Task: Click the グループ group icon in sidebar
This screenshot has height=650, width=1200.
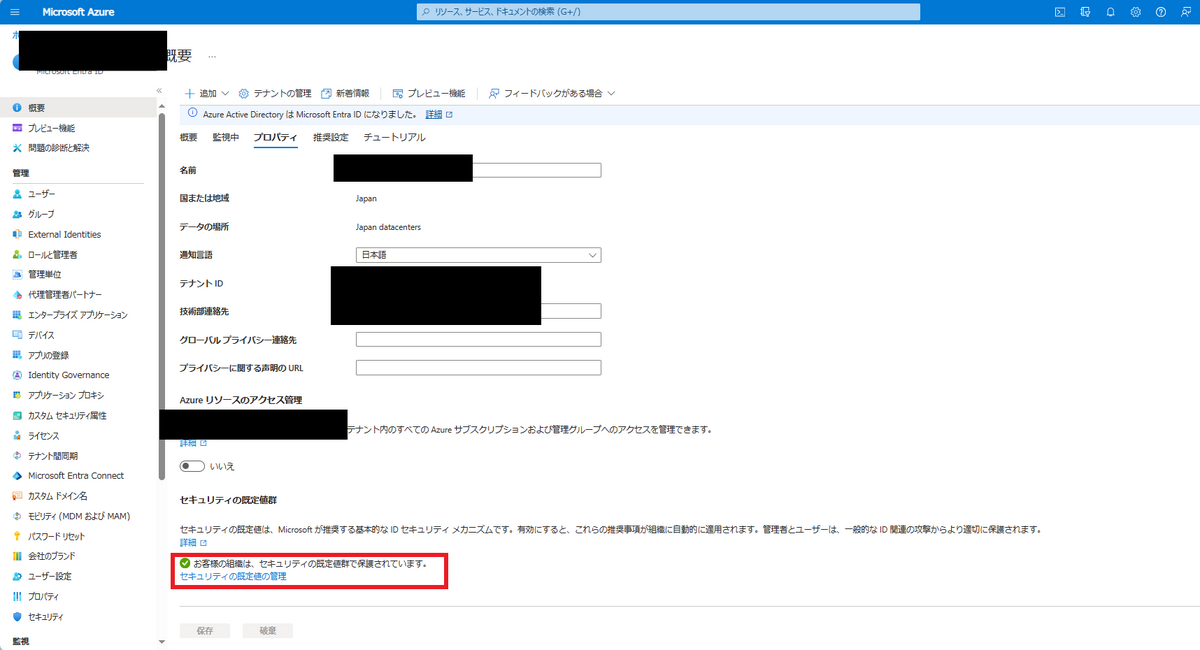Action: (17, 214)
